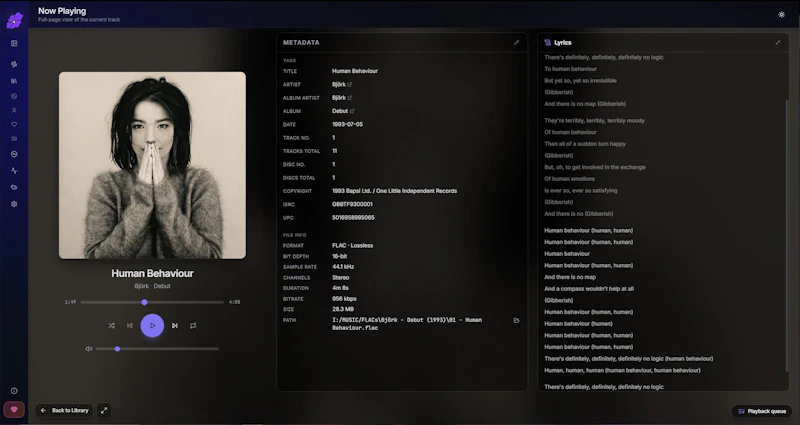Open the artists person icon in sidebar
800x425 pixels.
14,110
